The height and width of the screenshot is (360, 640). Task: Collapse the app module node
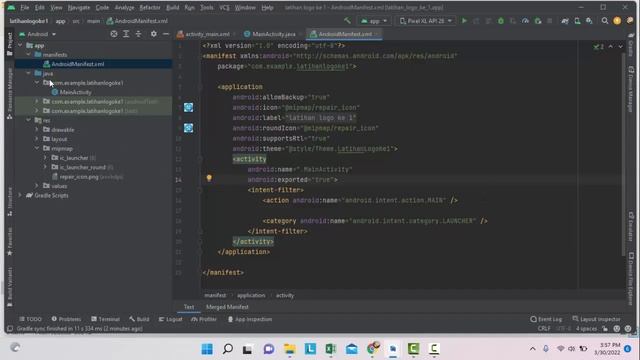(x=20, y=45)
